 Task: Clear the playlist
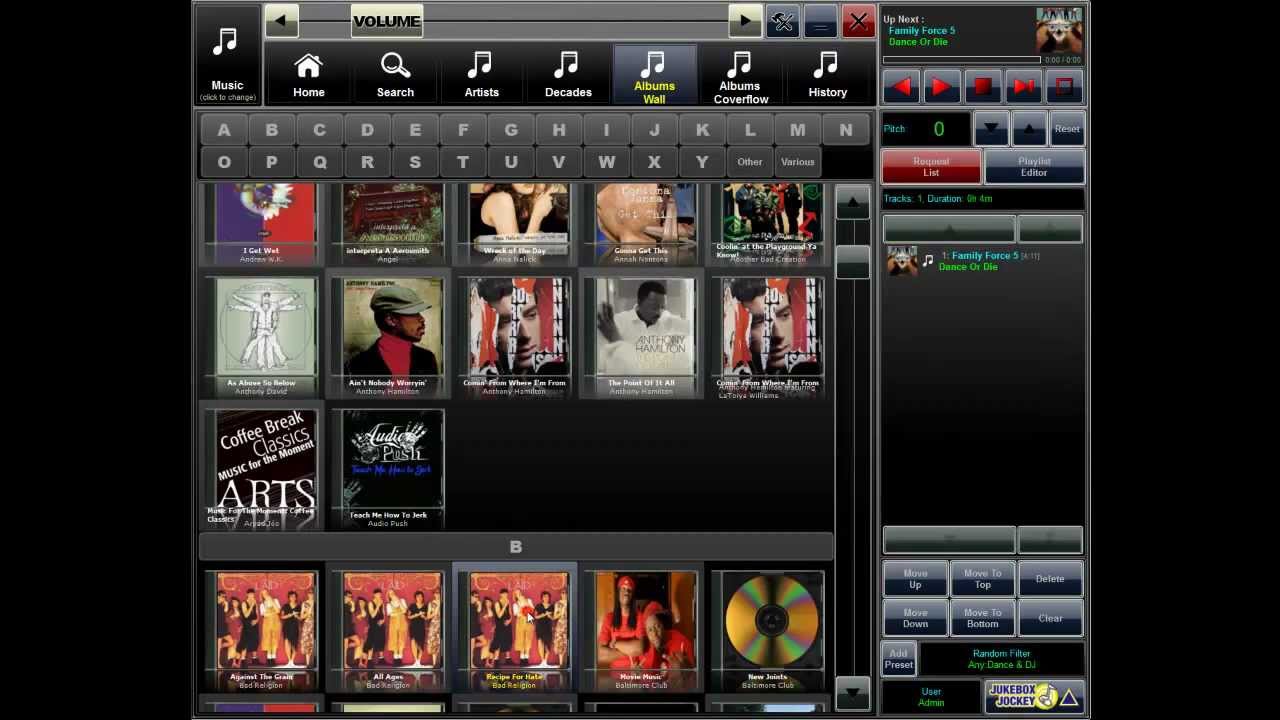[x=1050, y=618]
